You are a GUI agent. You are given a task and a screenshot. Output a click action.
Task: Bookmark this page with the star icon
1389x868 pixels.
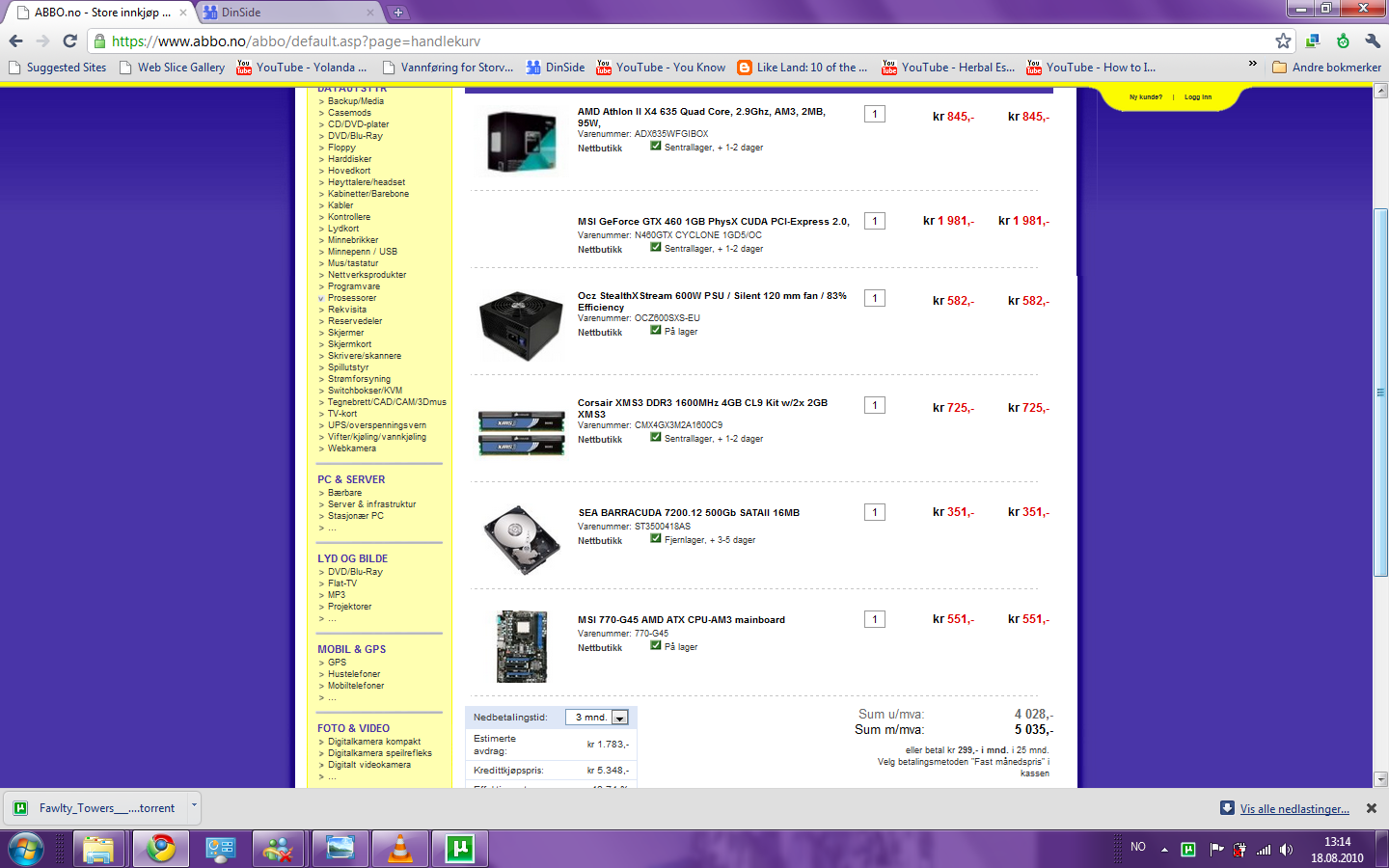pyautogui.click(x=1283, y=41)
